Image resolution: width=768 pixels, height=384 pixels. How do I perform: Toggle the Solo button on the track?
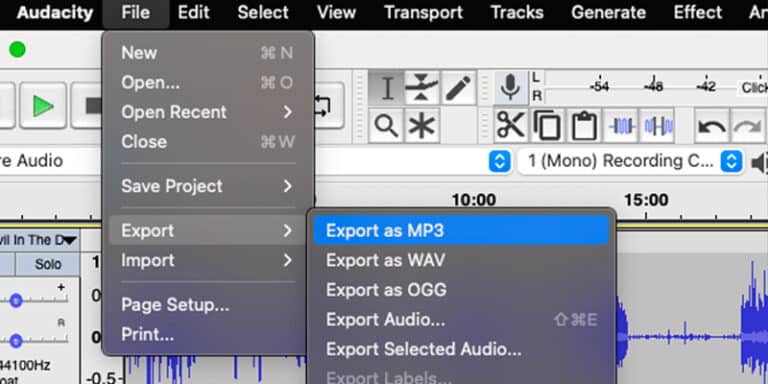[x=48, y=264]
